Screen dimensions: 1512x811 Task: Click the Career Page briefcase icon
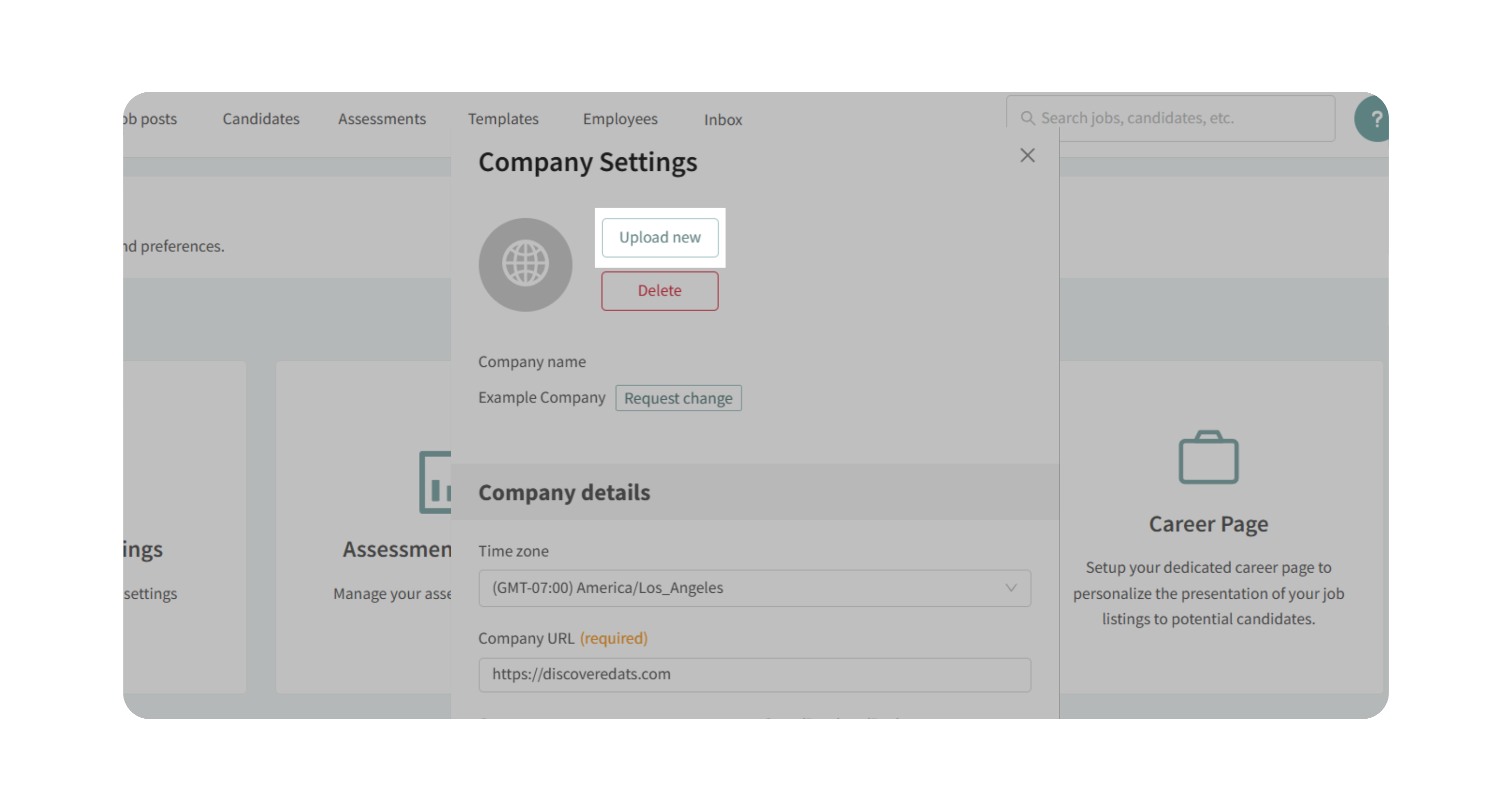tap(1208, 457)
